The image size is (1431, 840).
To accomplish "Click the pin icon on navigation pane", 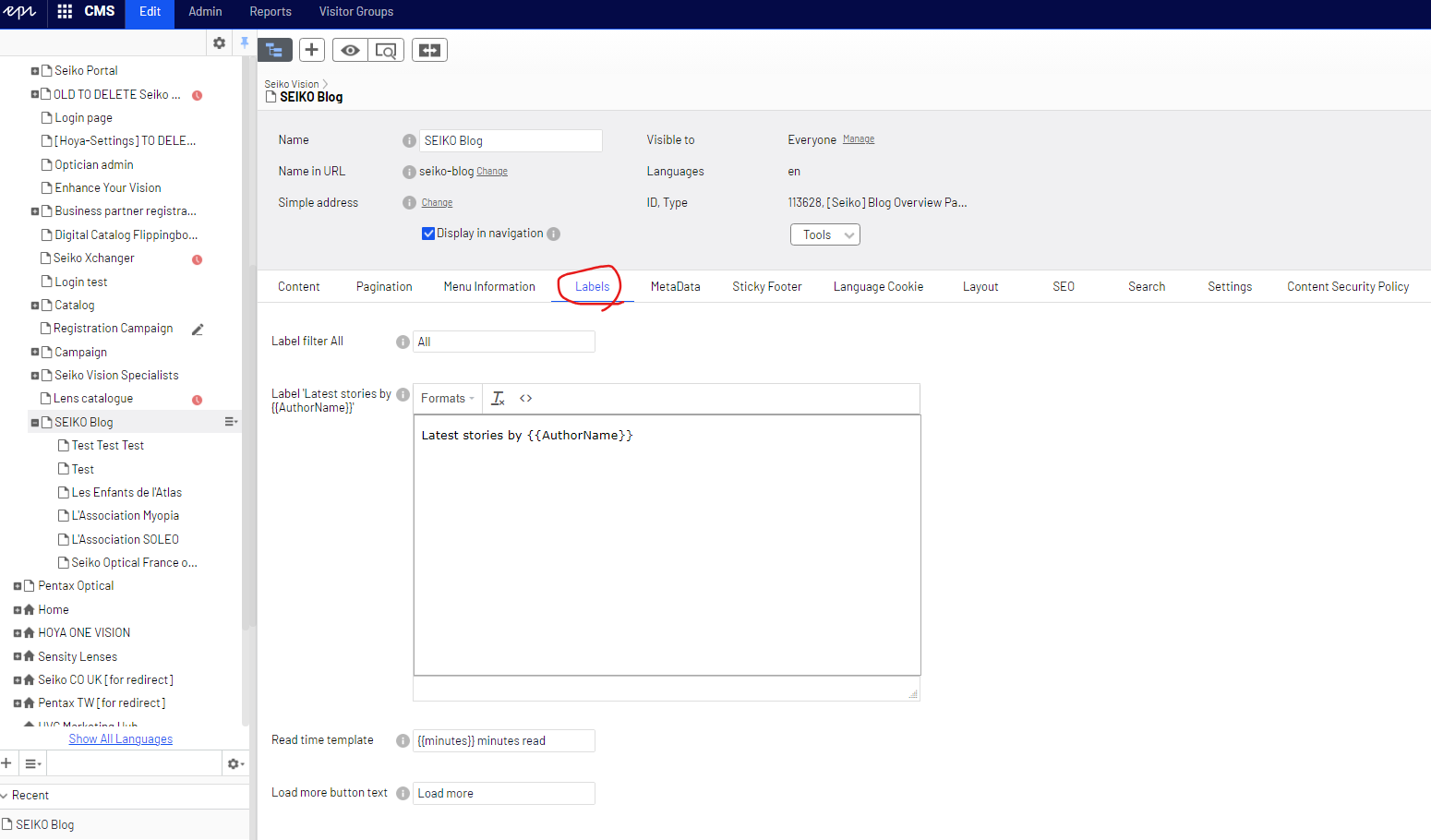I will (x=245, y=42).
